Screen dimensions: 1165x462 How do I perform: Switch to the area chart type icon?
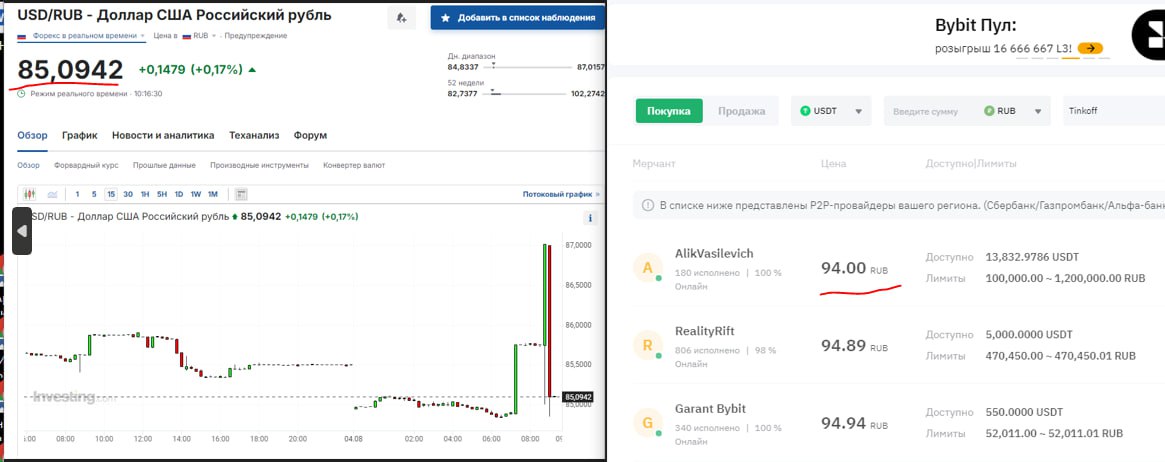(52, 194)
